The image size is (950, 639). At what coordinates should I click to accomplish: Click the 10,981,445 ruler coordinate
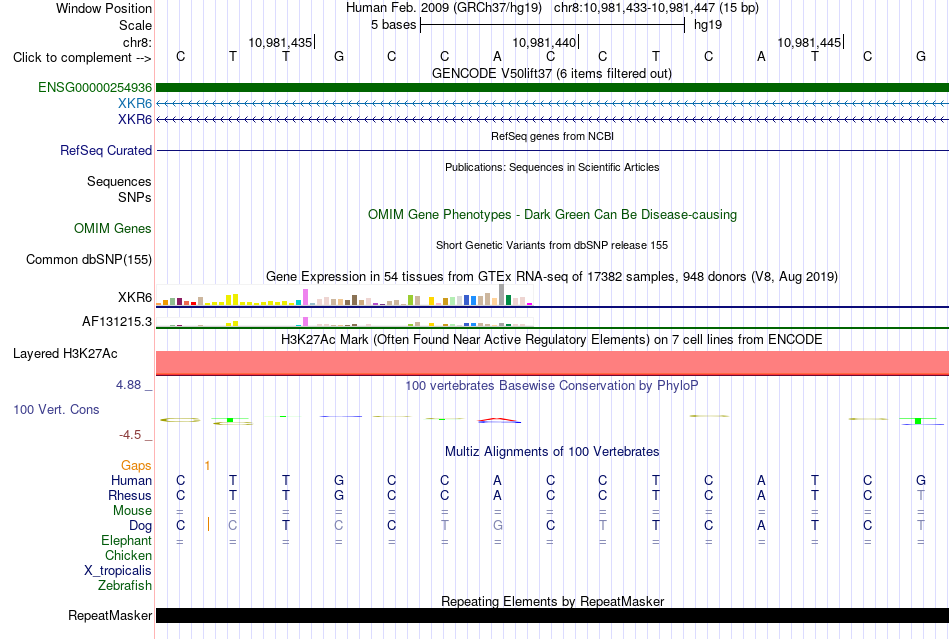click(809, 42)
